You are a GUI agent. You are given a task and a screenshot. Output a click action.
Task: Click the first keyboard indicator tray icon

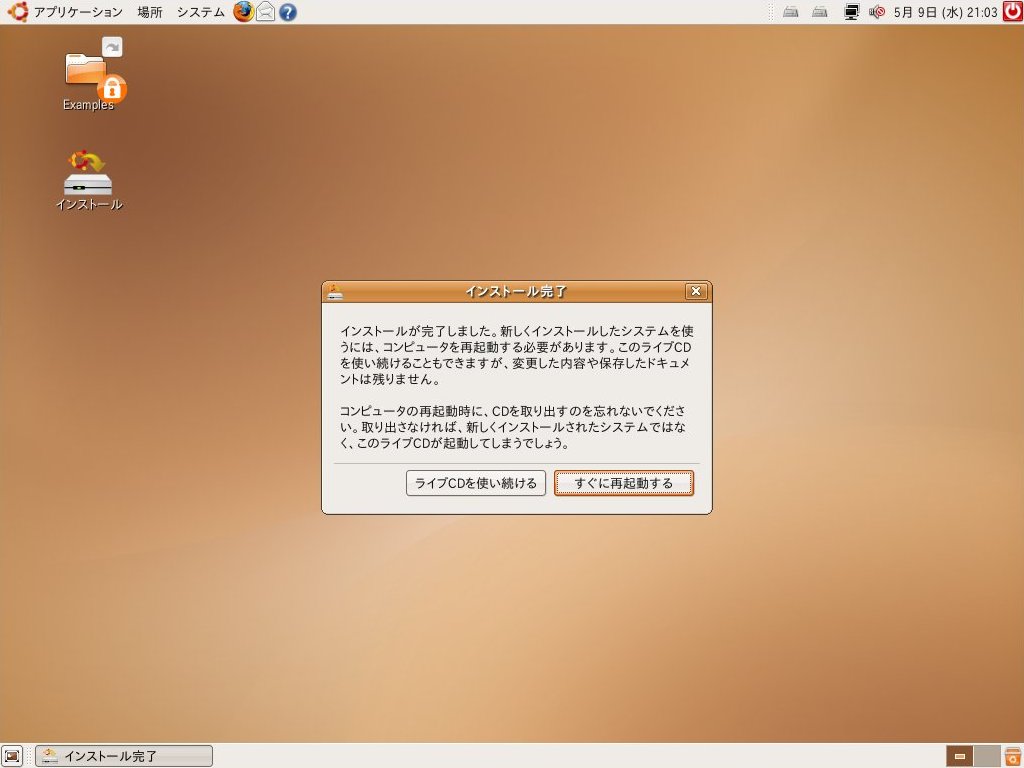tap(791, 12)
